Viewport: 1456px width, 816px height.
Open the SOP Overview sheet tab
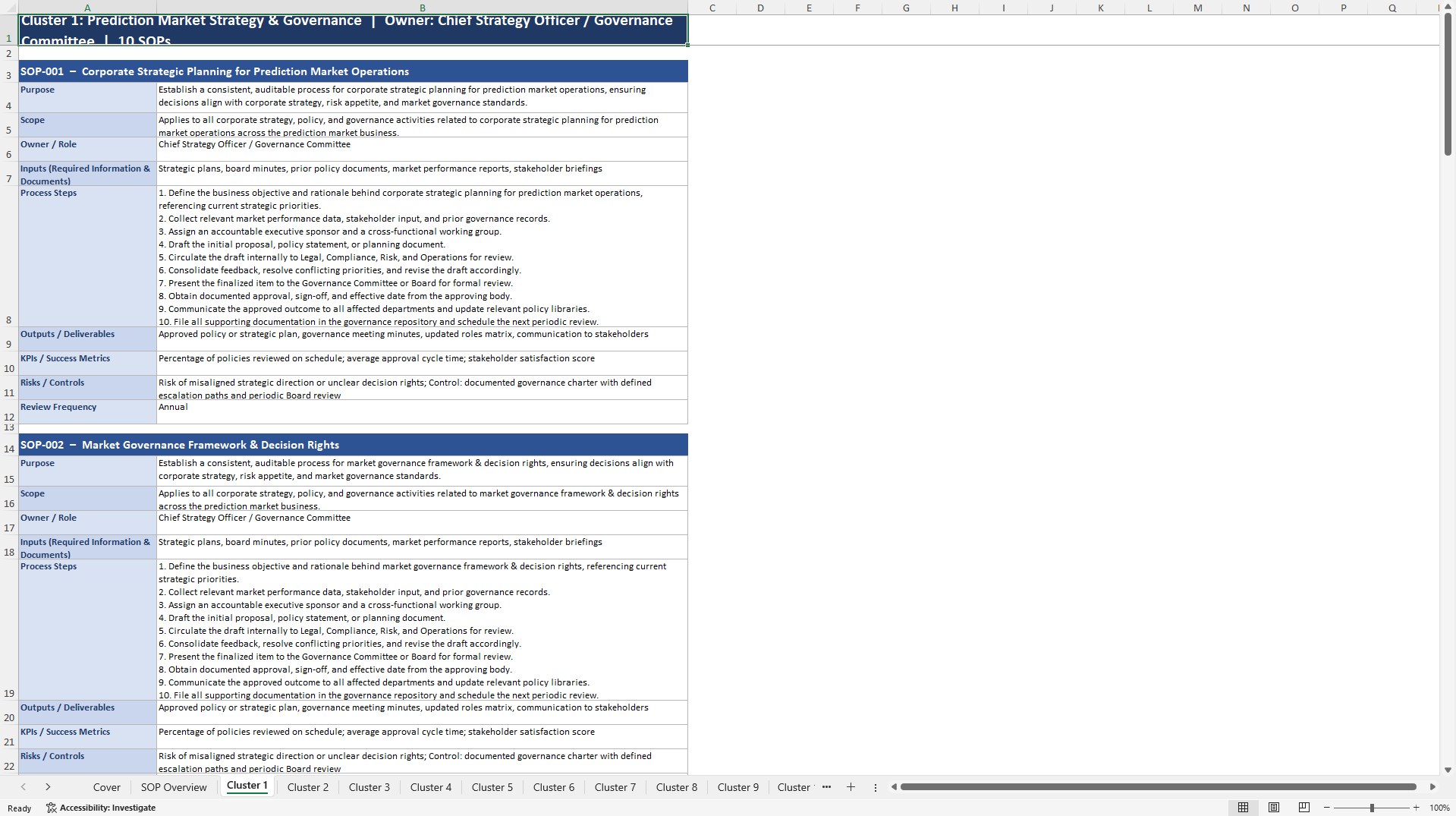coord(174,787)
